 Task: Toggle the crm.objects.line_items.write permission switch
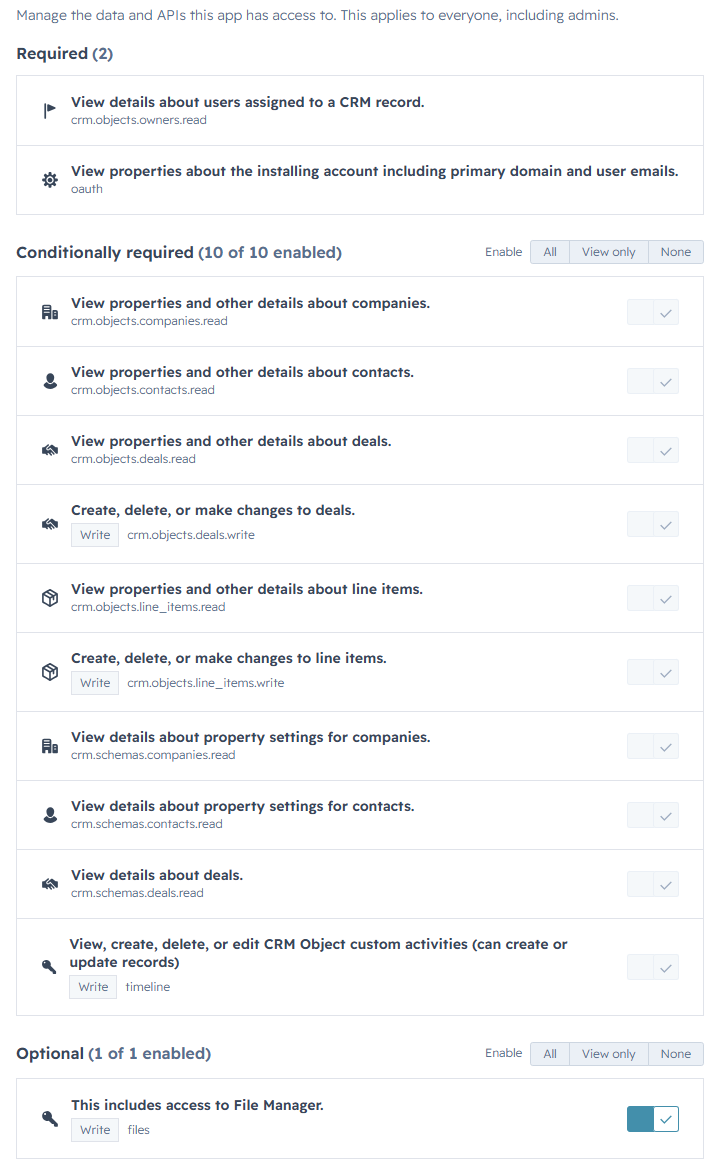pyautogui.click(x=653, y=673)
